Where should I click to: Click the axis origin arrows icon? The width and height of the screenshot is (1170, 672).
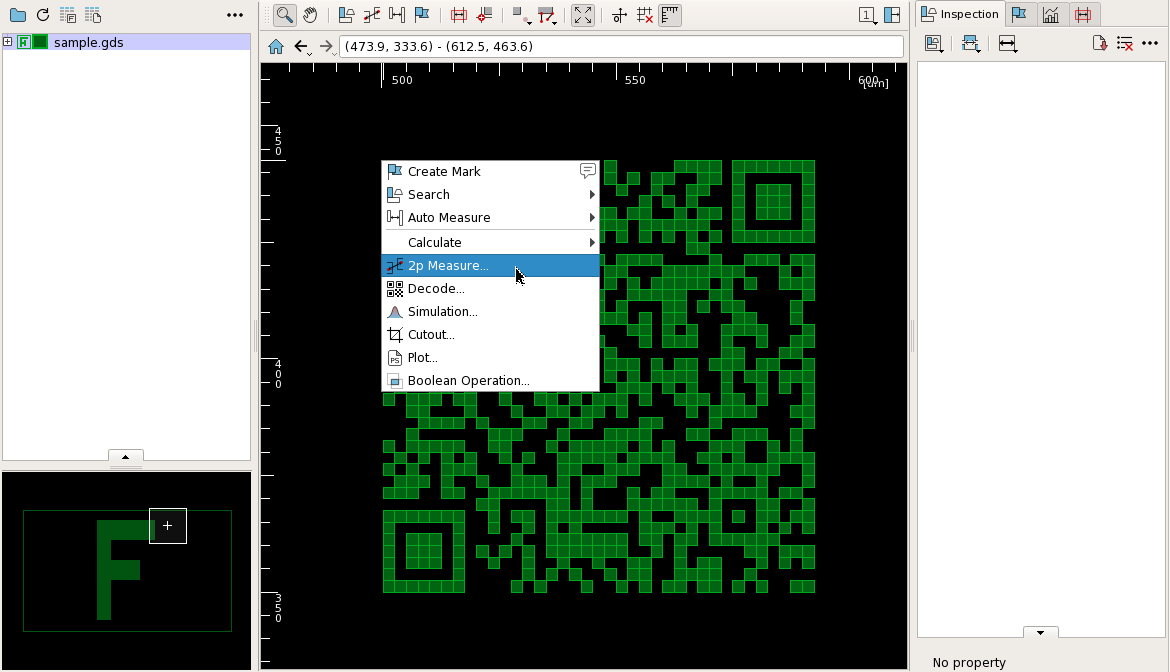619,15
